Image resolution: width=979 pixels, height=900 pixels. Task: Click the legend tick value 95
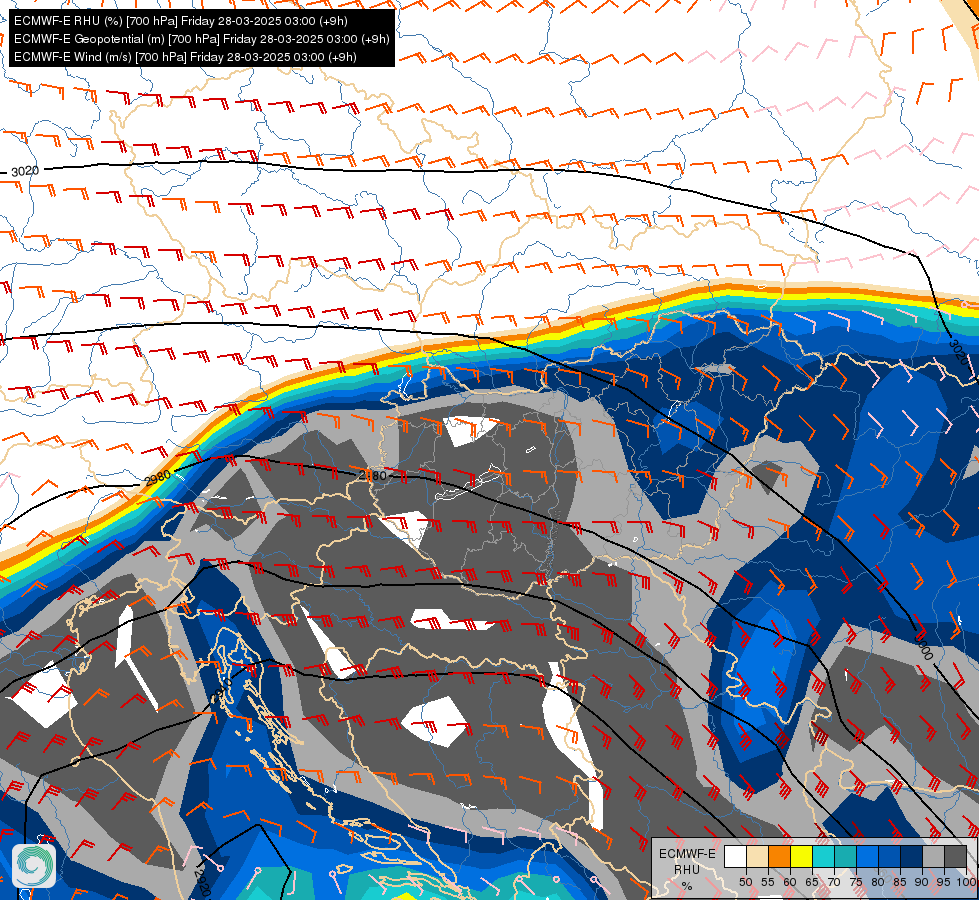click(943, 882)
